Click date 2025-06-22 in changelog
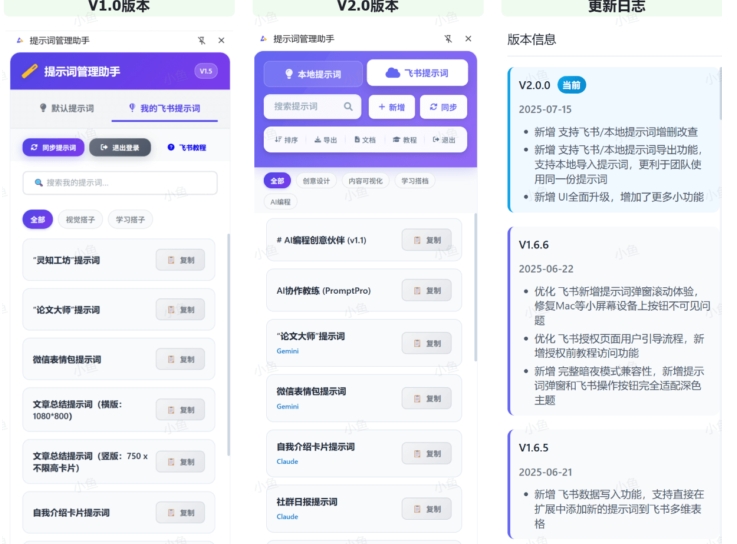 click(x=546, y=268)
